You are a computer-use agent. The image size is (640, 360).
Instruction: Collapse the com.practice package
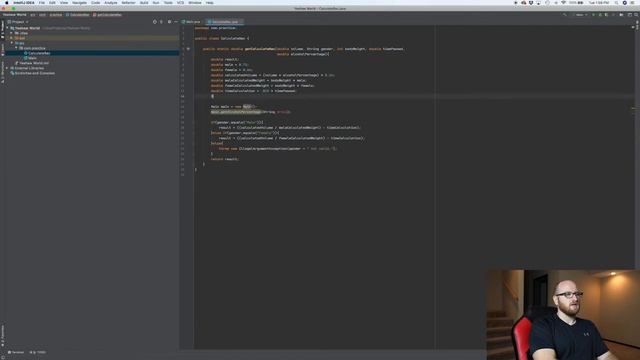point(16,48)
